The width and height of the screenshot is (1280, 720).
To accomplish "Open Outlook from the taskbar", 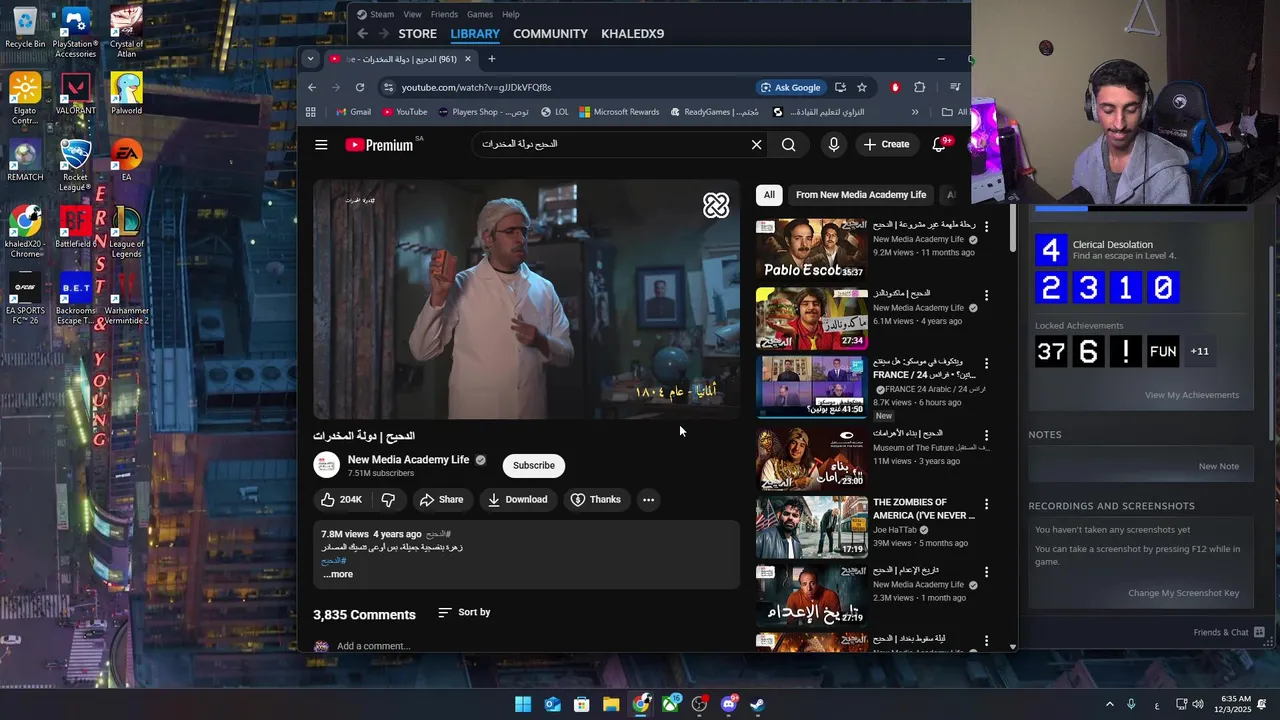I will coord(552,704).
